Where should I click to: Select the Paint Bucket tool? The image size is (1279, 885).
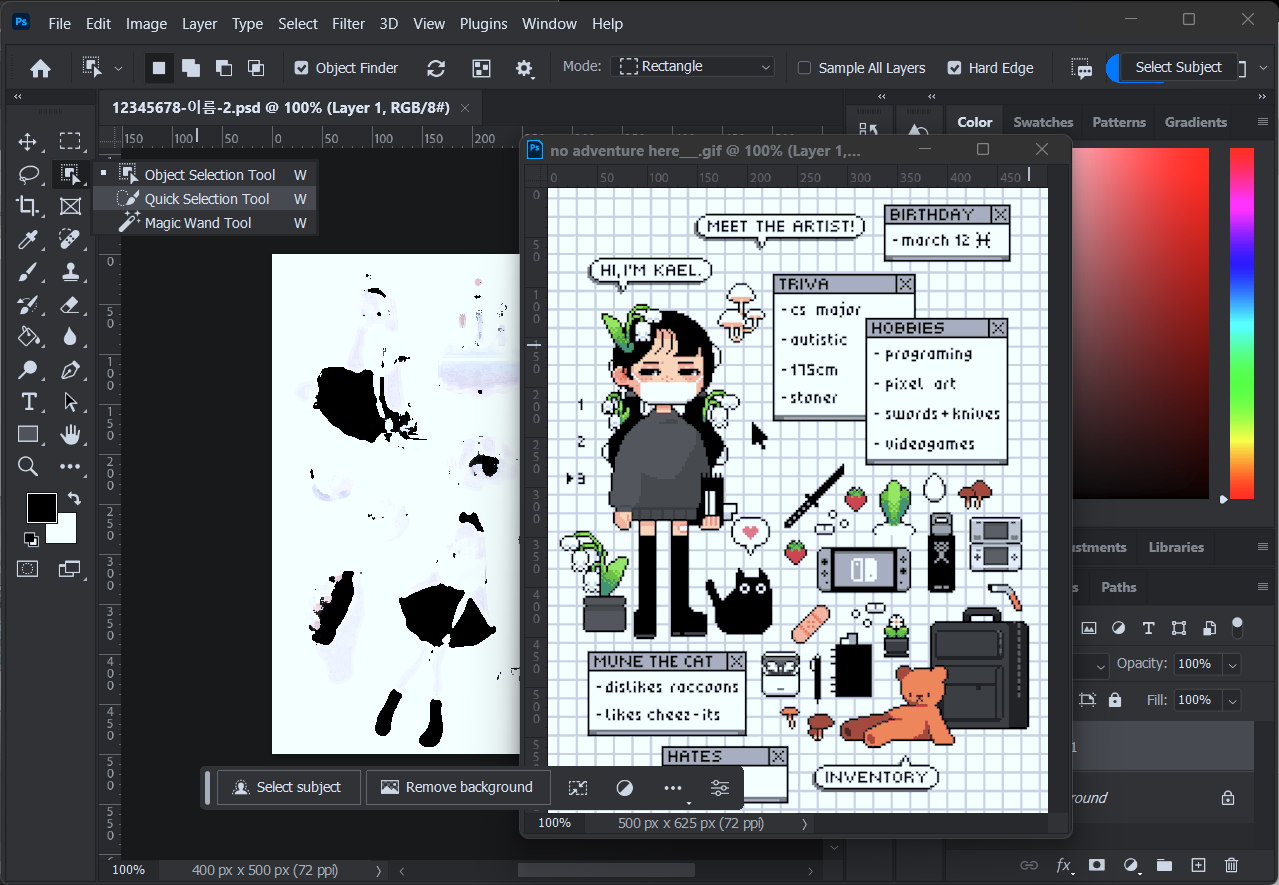(28, 337)
